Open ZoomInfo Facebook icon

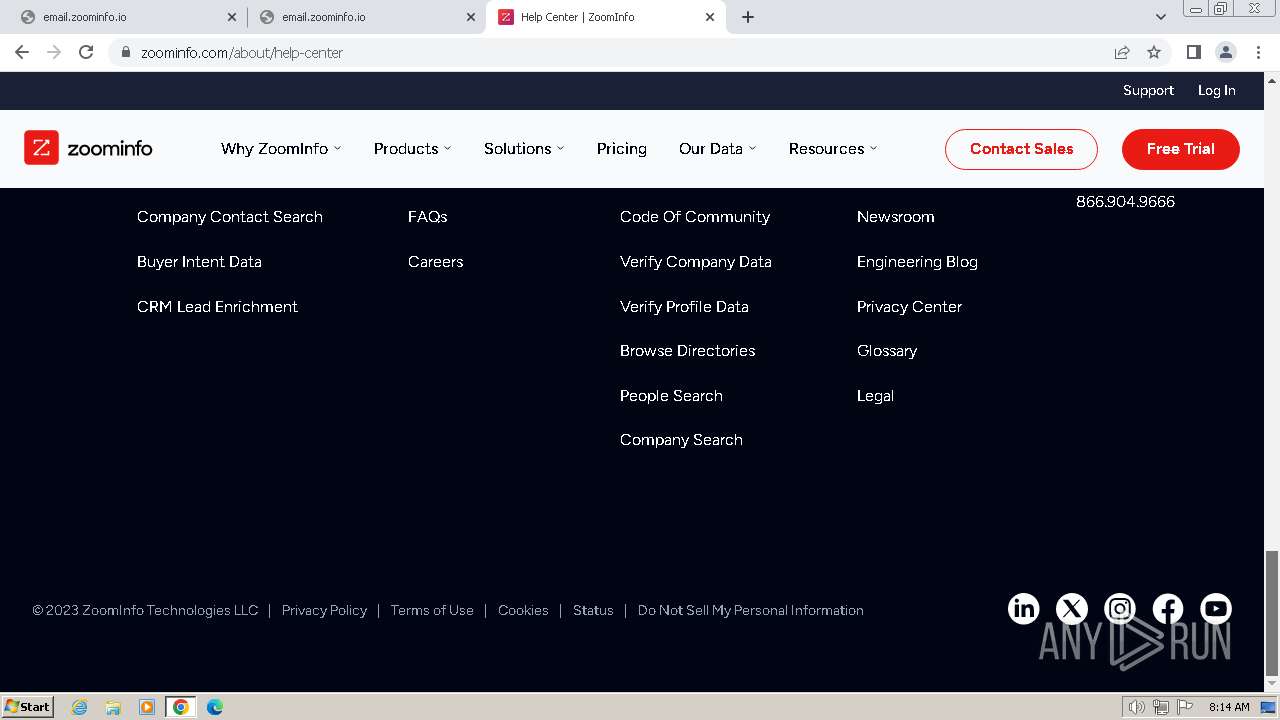[1167, 609]
